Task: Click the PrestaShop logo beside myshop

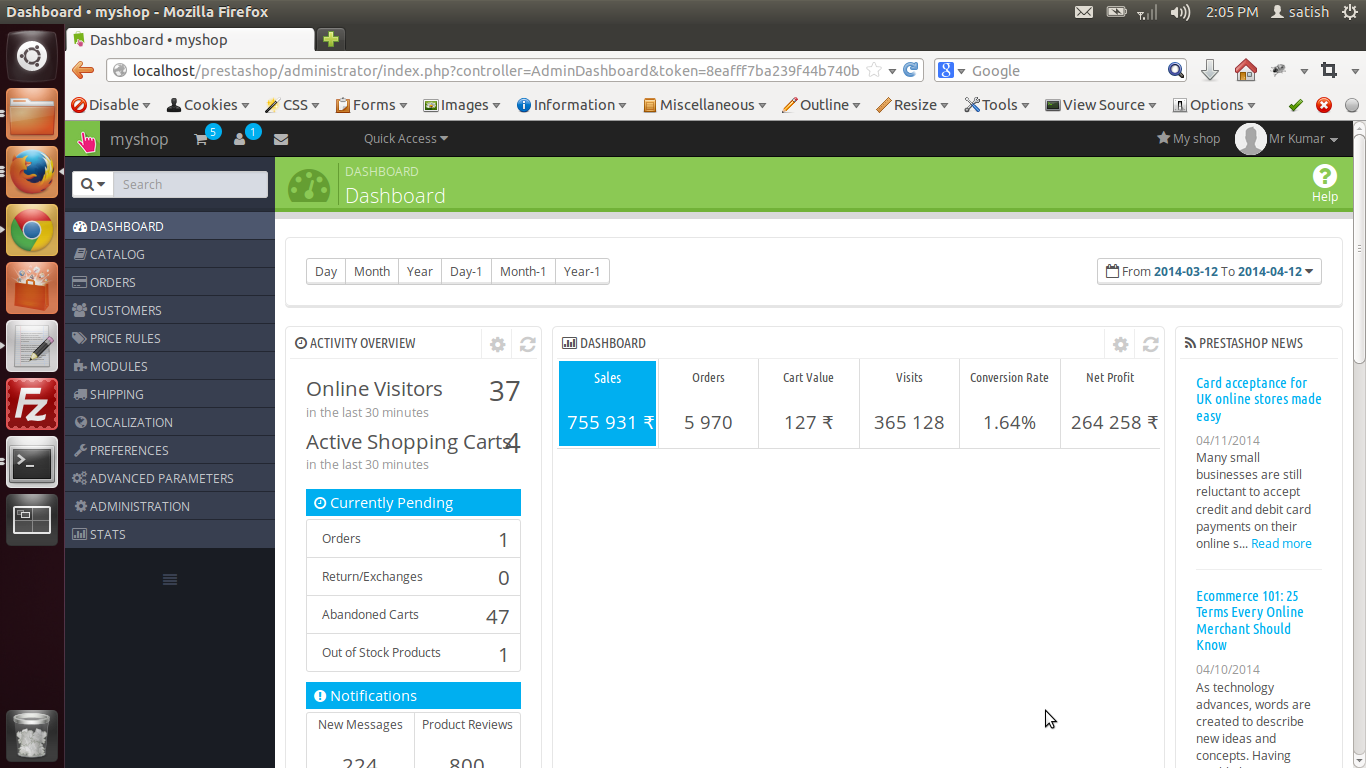Action: [83, 139]
